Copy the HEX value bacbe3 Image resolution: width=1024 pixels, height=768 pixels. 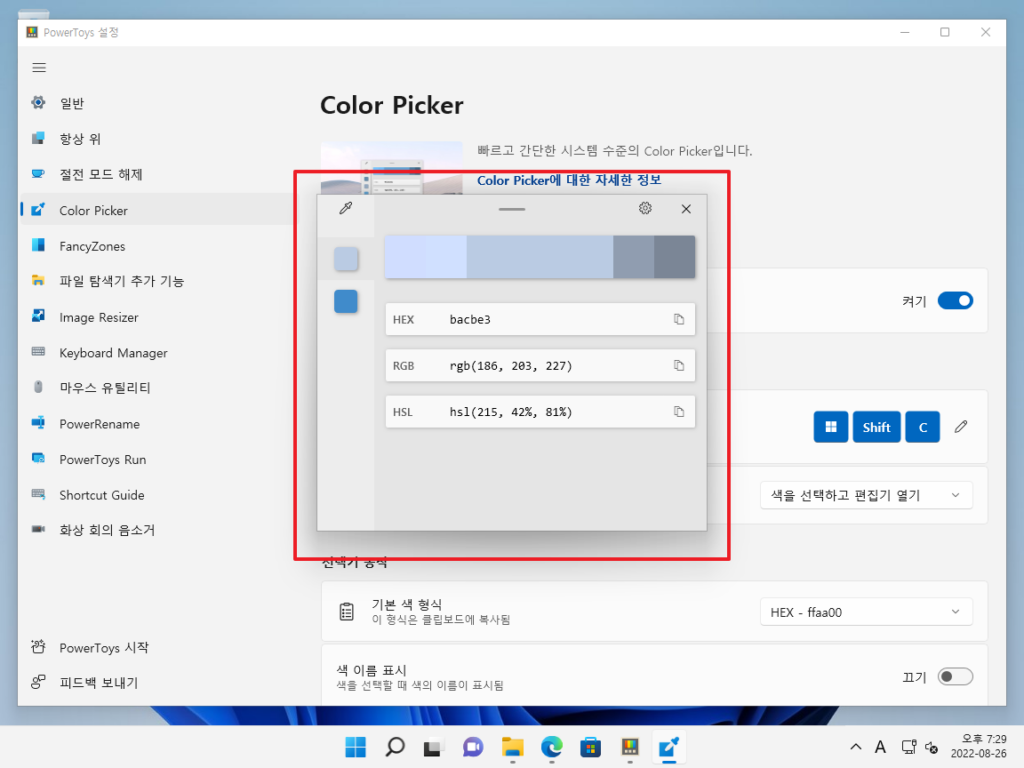[x=681, y=319]
